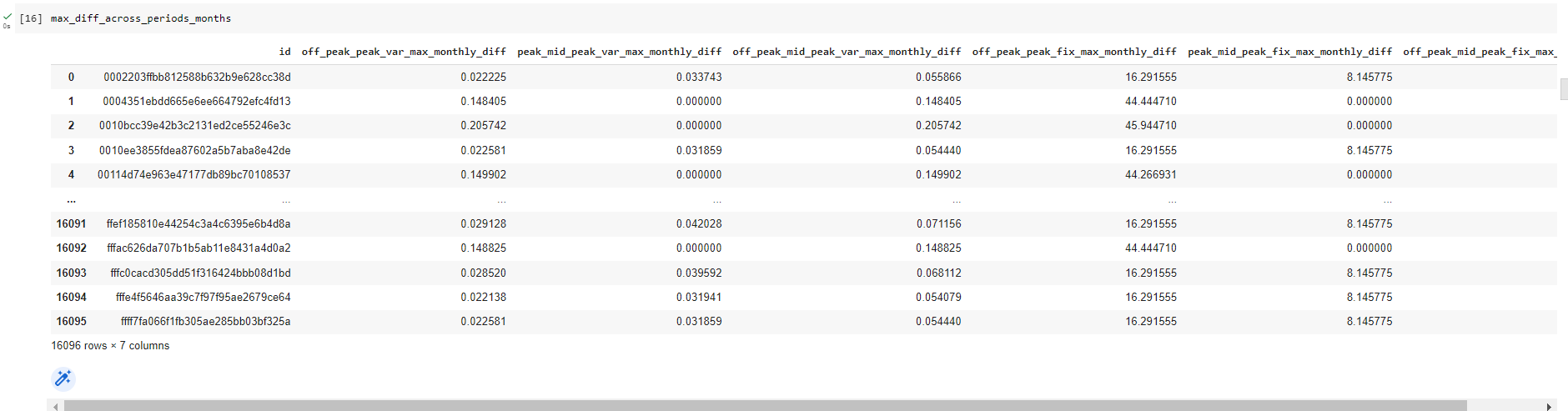Click the '16096 rows × 7 columns' summary text
The height and width of the screenshot is (411, 1568).
110,346
